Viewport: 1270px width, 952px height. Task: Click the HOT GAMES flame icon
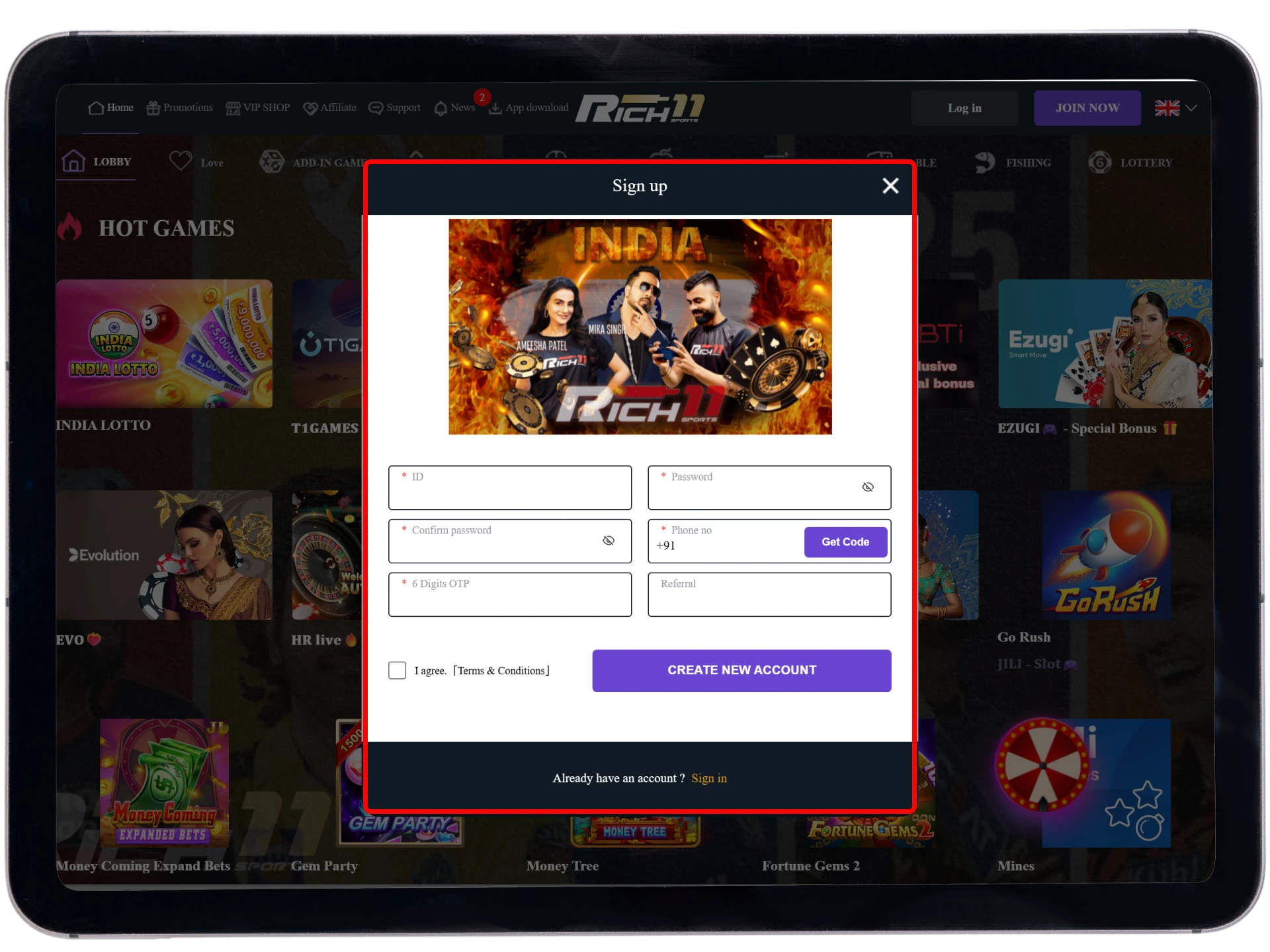[69, 227]
